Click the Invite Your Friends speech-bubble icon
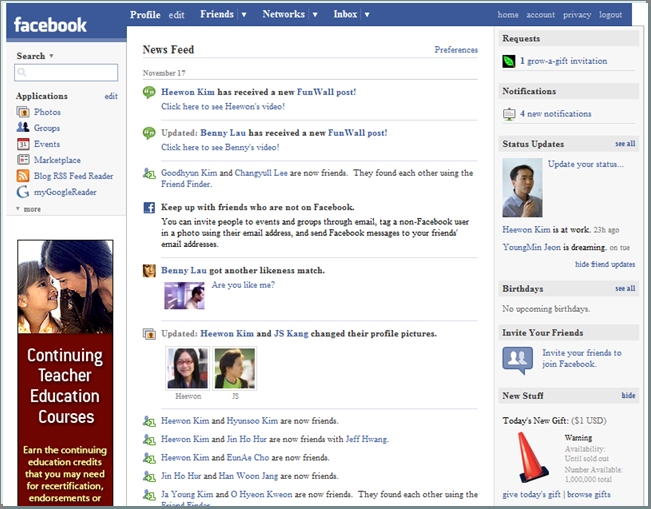Image resolution: width=651 pixels, height=509 pixels. (517, 360)
